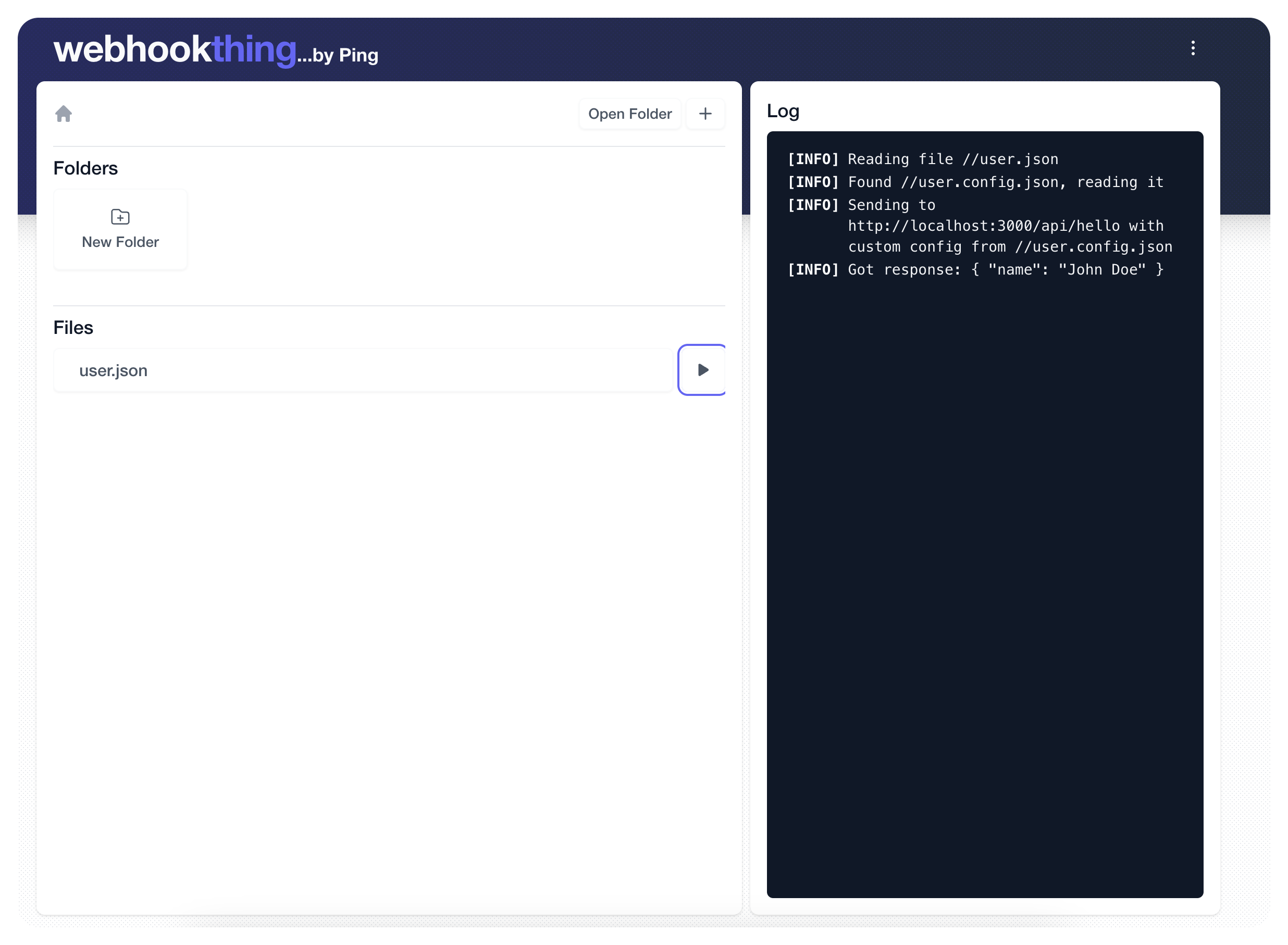This screenshot has height=945, width=1288.
Task: Create a New Folder card
Action: tap(120, 229)
